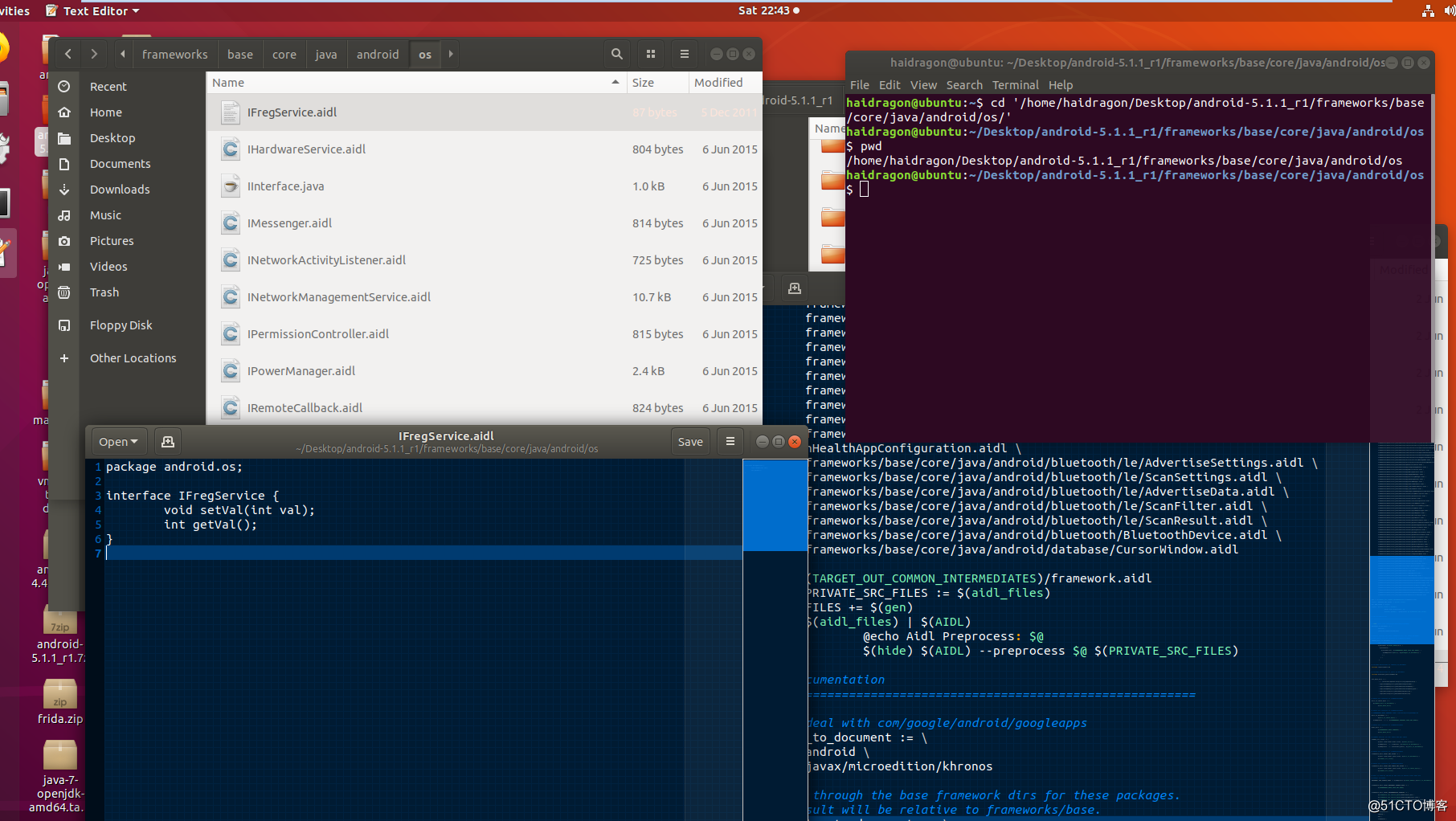The height and width of the screenshot is (821, 1456).
Task: Click the plus icon beside Other Locations
Action: 64,358
